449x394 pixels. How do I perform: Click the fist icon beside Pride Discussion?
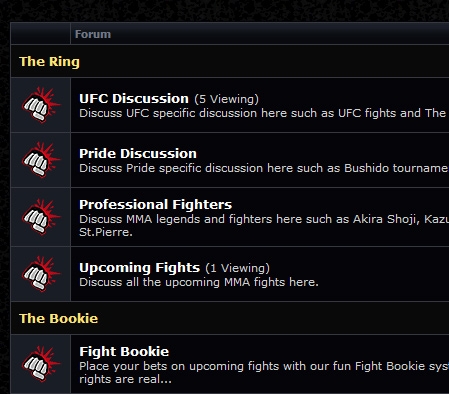click(x=41, y=160)
